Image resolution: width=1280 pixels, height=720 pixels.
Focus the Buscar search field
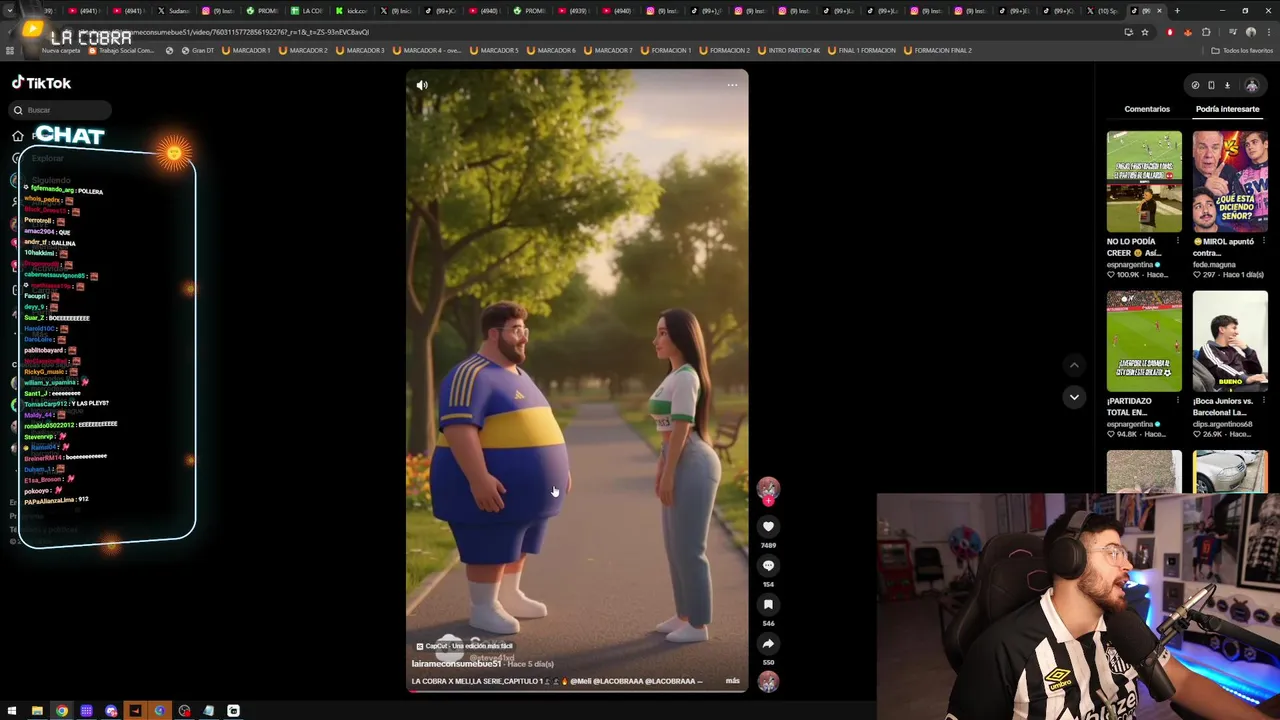click(61, 110)
